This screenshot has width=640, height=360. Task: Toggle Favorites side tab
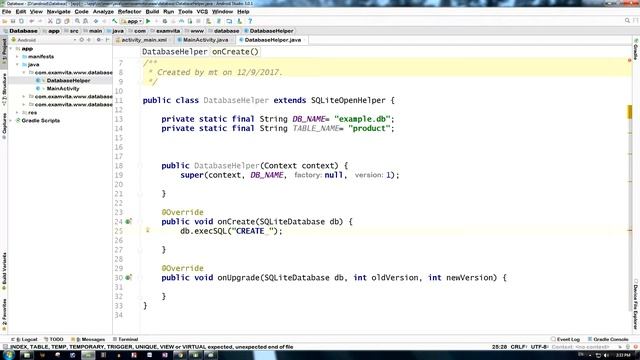click(x=4, y=314)
